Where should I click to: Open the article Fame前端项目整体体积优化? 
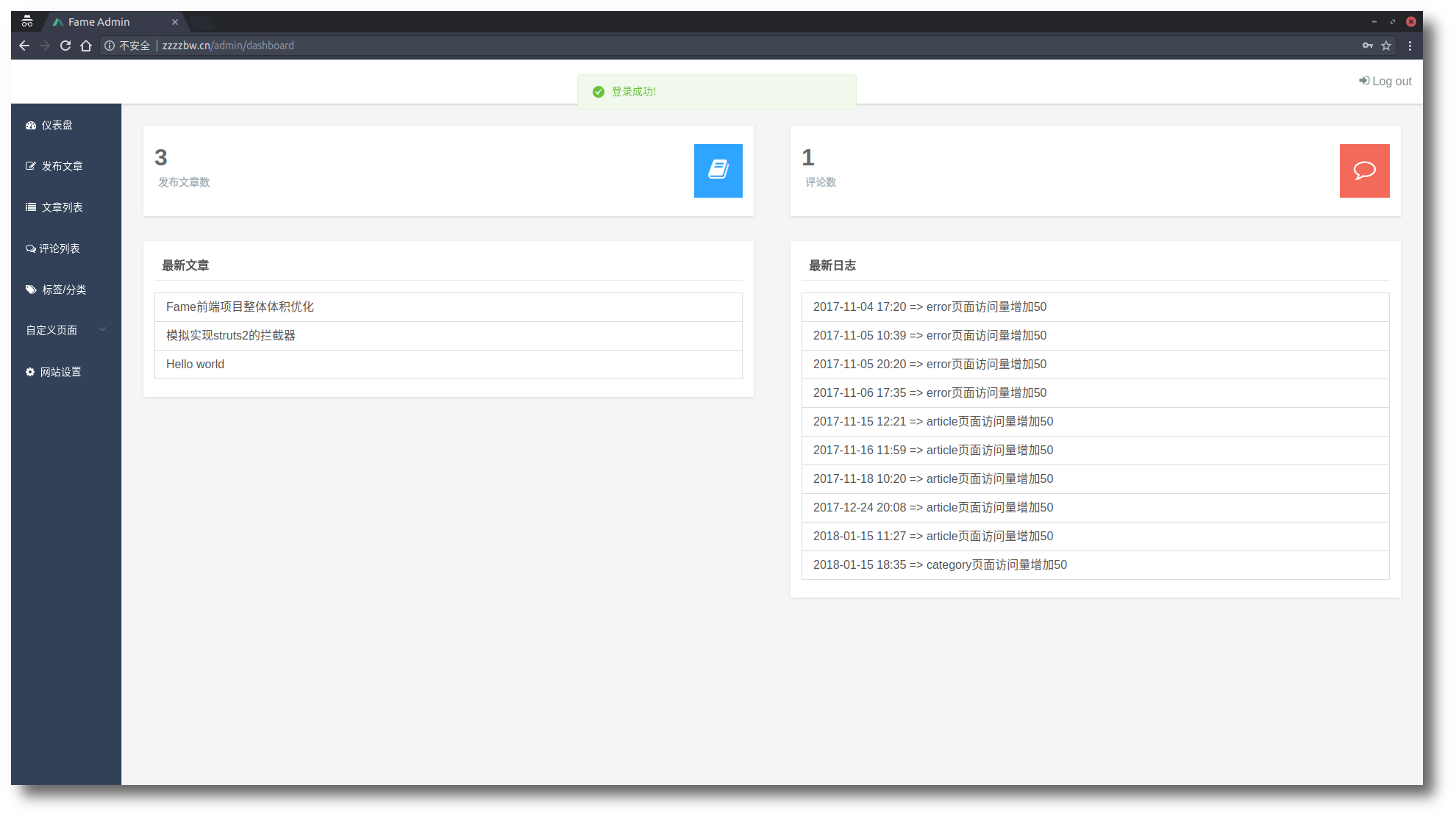[x=239, y=306]
